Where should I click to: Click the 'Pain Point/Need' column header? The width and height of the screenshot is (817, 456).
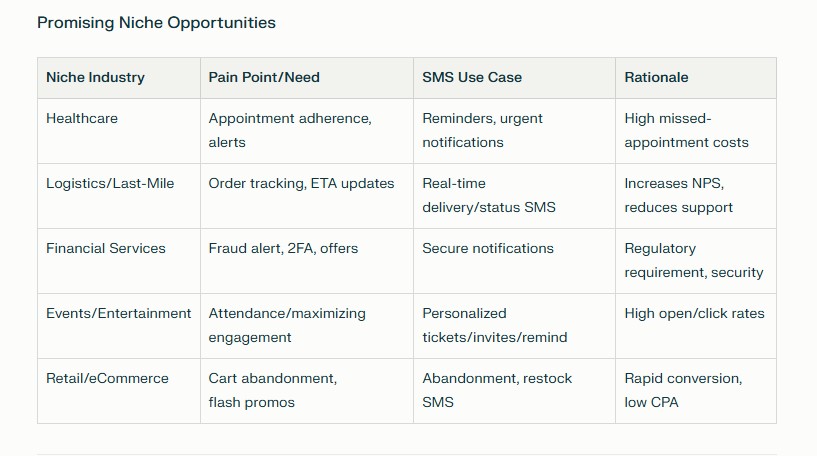[x=264, y=77]
